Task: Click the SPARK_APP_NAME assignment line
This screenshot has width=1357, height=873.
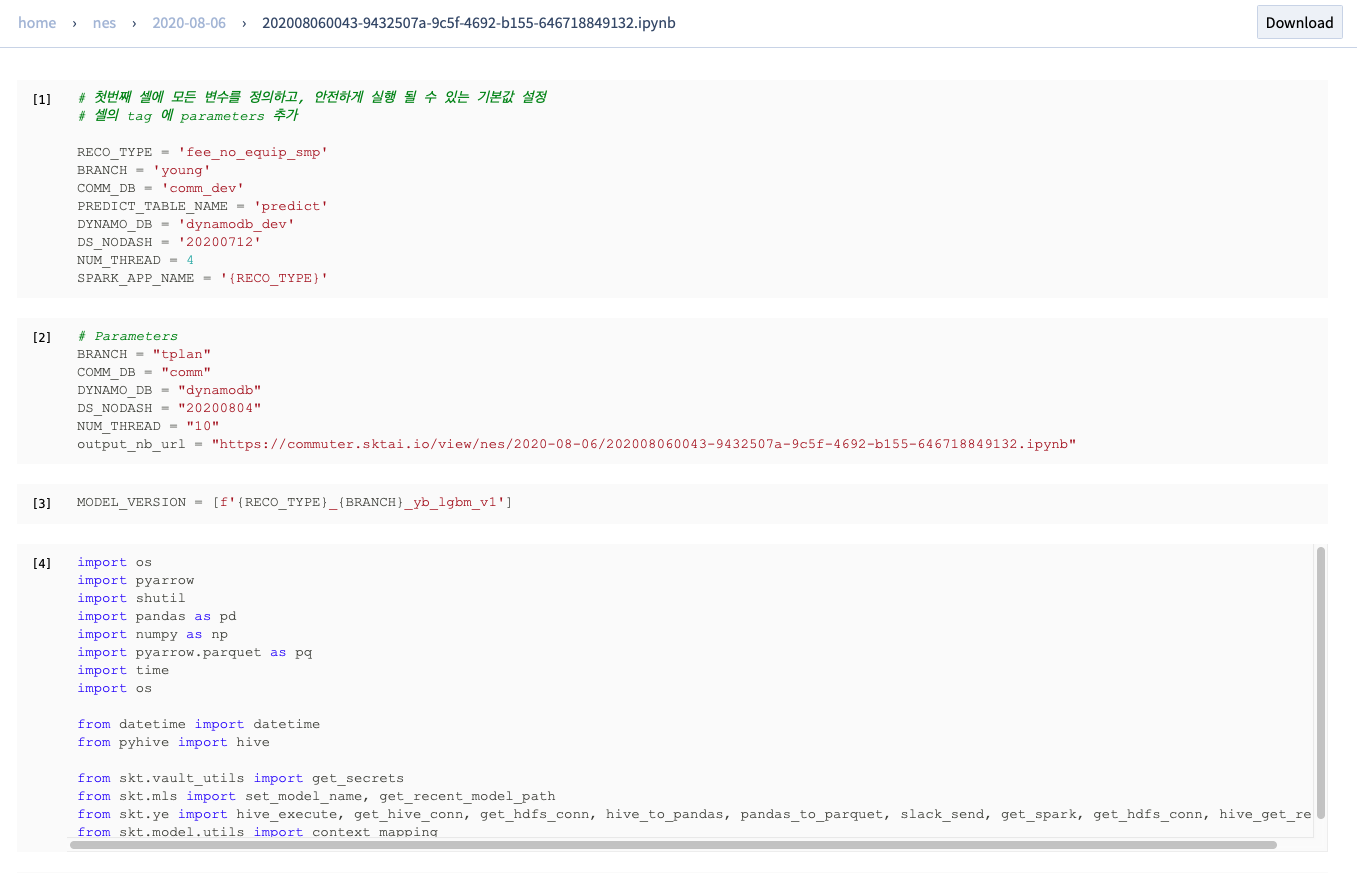Action: [202, 278]
